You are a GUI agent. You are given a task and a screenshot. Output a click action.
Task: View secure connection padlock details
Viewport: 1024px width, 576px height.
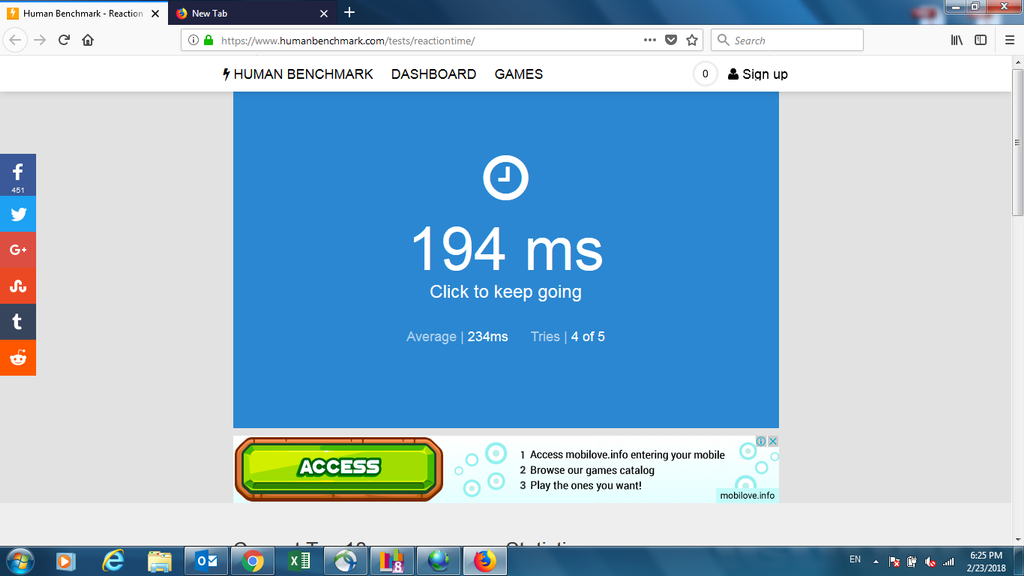208,40
